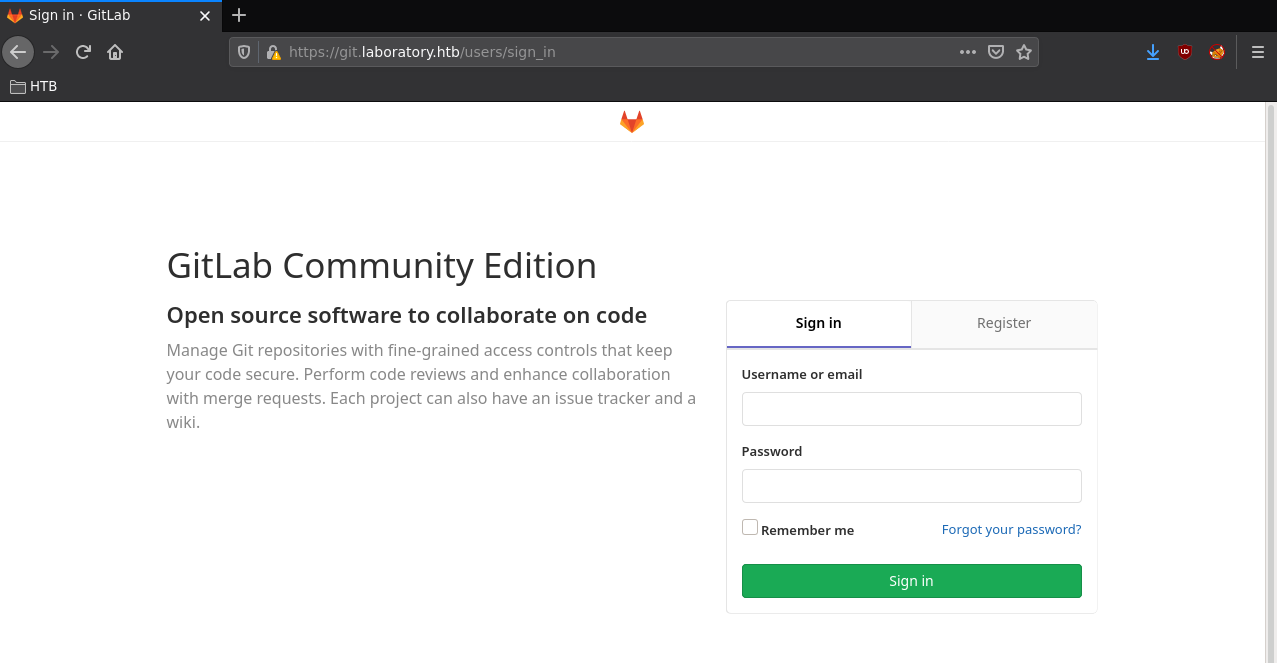This screenshot has height=663, width=1277.
Task: Save page to Pocket icon
Action: click(996, 52)
